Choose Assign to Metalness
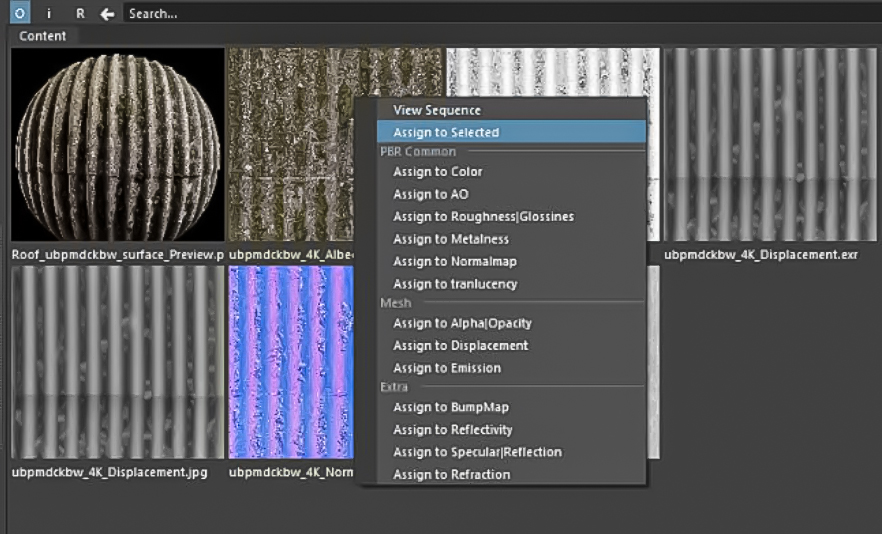The height and width of the screenshot is (534, 882). click(x=451, y=239)
